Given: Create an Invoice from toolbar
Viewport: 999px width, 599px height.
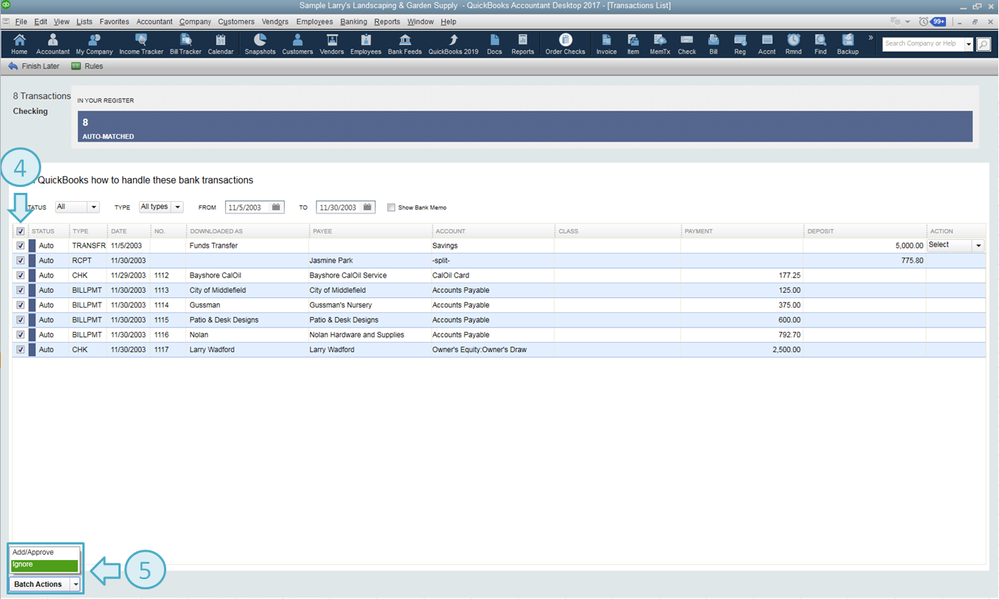Looking at the screenshot, I should pyautogui.click(x=606, y=44).
